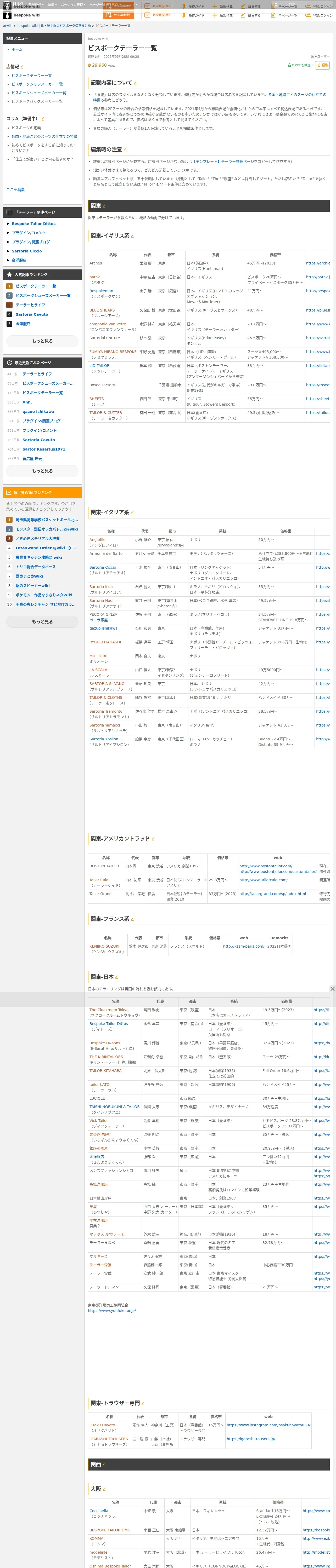
Task: Open Osaku Hayato Instagram URL
Action: click(268, 1425)
